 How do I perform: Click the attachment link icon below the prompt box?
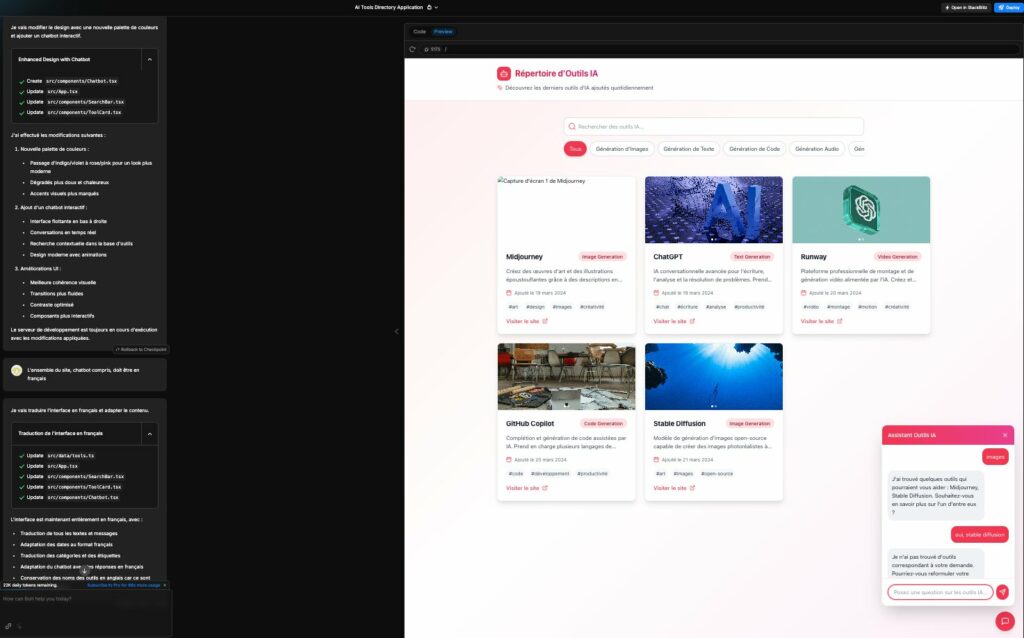click(x=8, y=626)
